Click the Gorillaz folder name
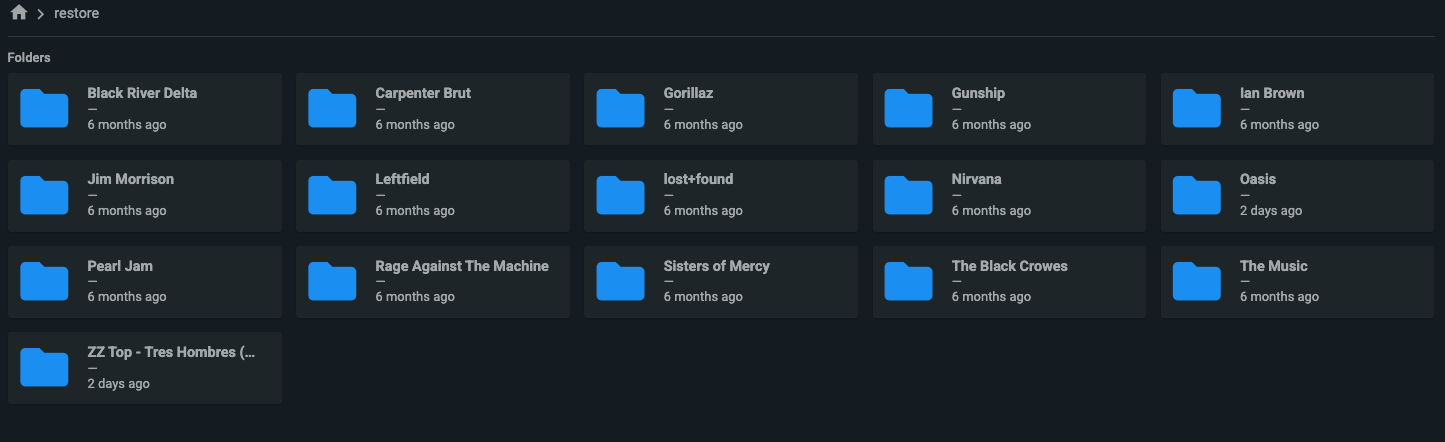 point(688,93)
